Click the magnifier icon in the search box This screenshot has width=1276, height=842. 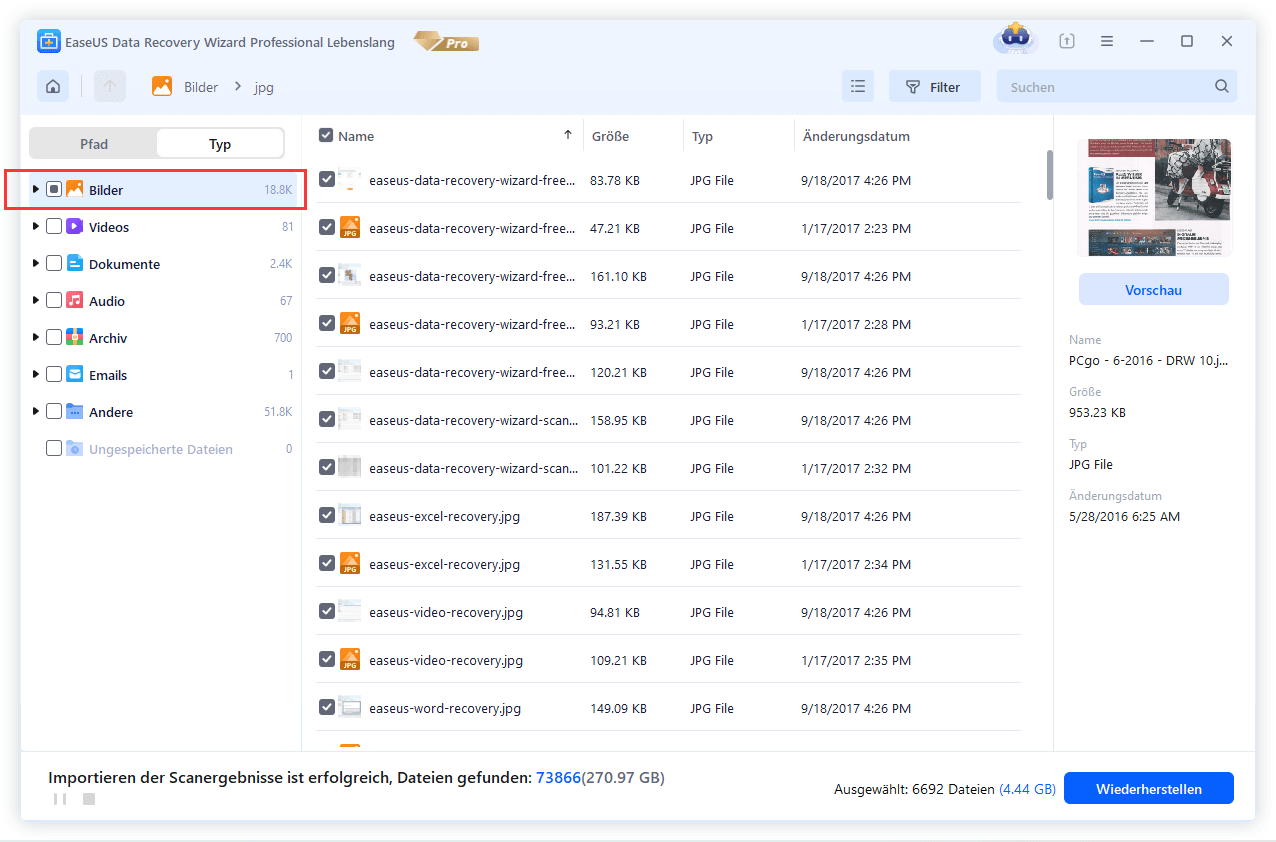[1222, 87]
